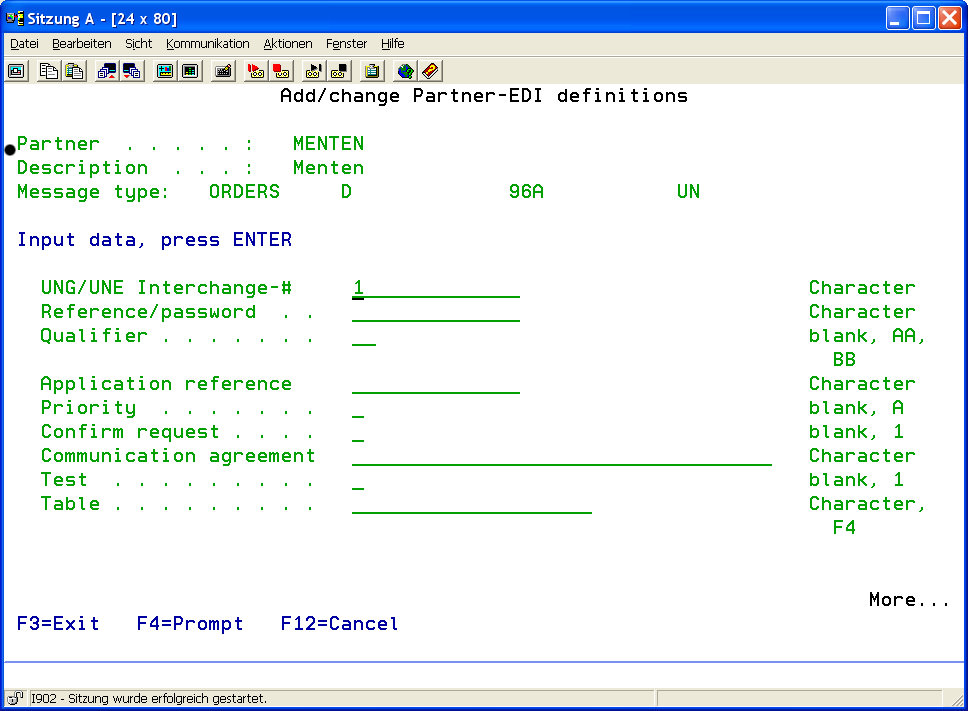The height and width of the screenshot is (711, 968).
Task: Click the Paste toolbar icon
Action: point(73,71)
